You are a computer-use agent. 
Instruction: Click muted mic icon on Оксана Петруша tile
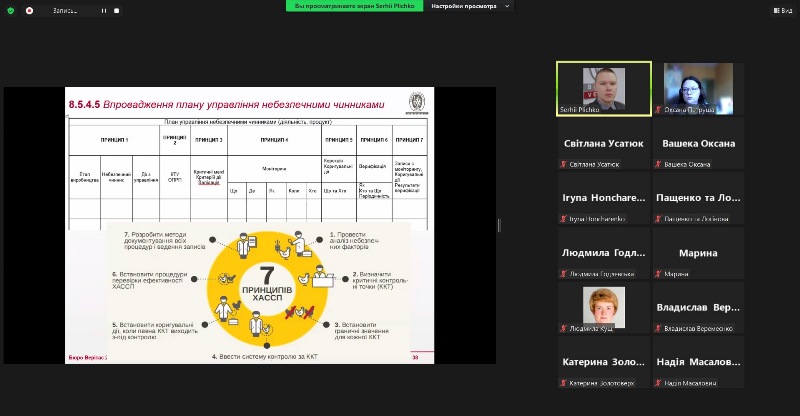point(659,110)
